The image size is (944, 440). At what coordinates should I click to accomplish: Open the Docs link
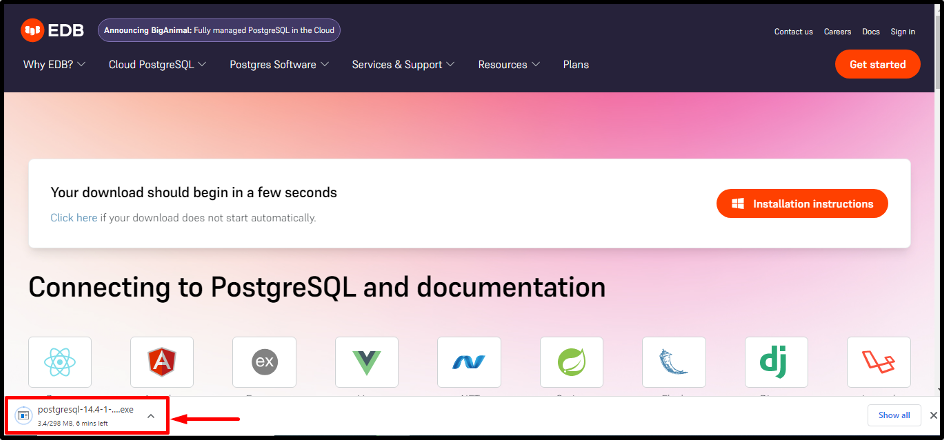(871, 32)
